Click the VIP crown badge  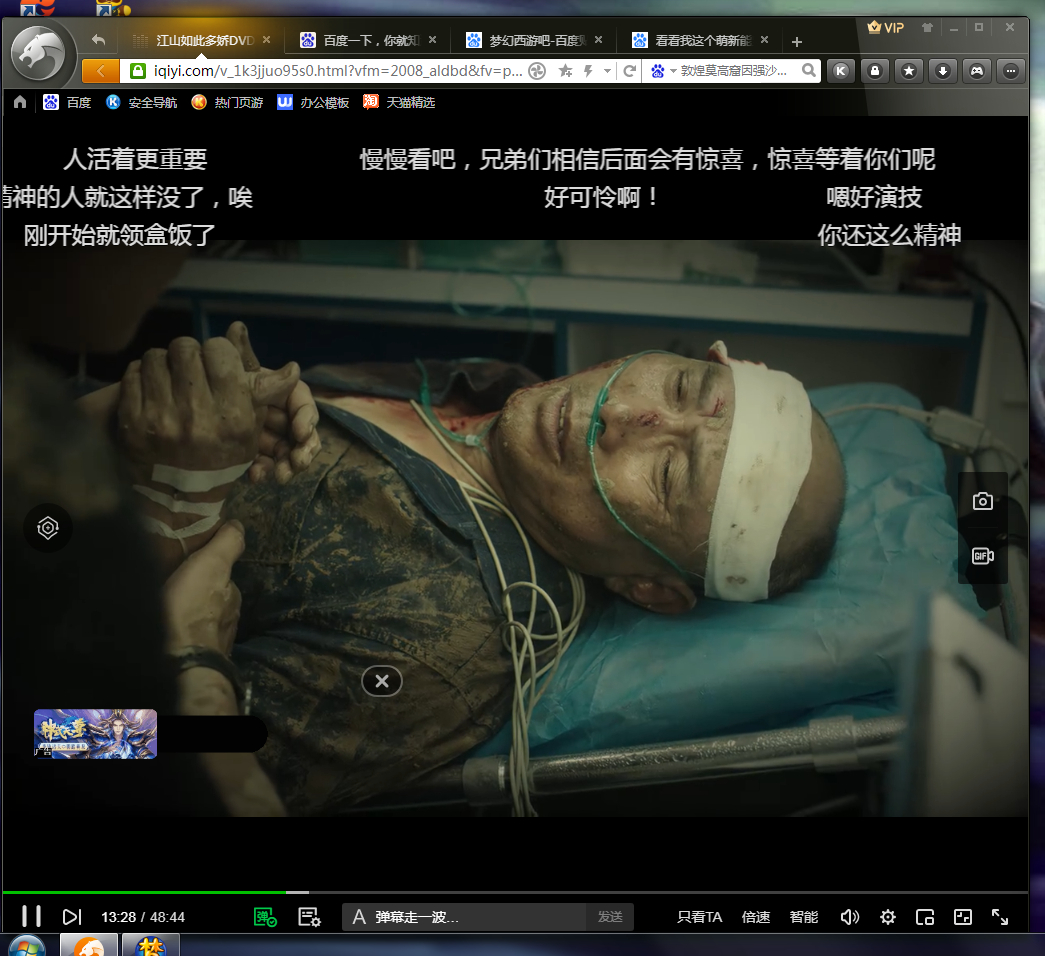coord(886,27)
